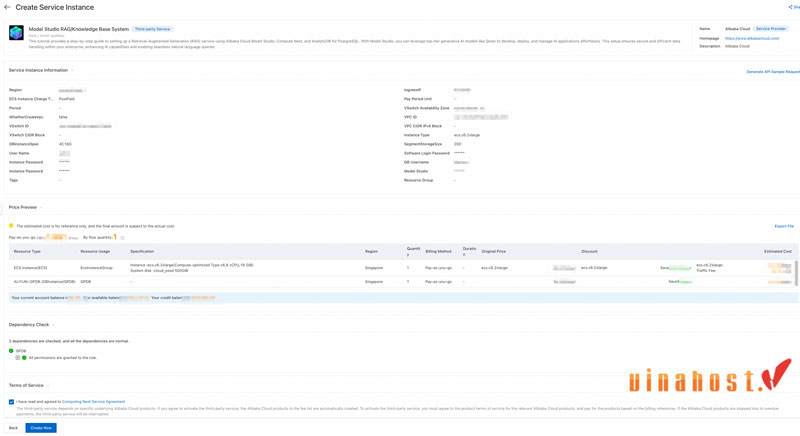The width and height of the screenshot is (800, 436).
Task: Click the Create Now button
Action: pos(41,428)
